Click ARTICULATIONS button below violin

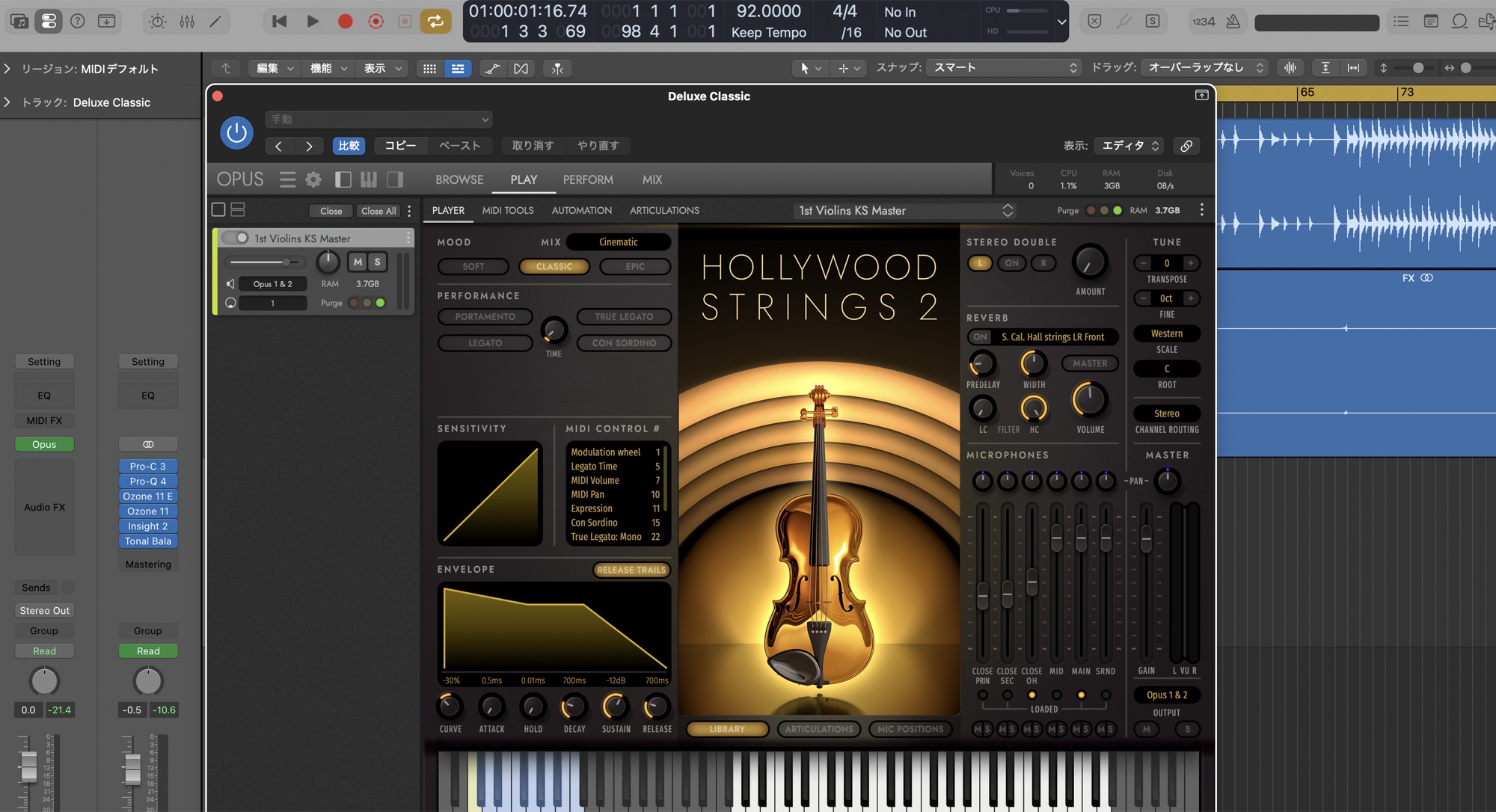(819, 729)
